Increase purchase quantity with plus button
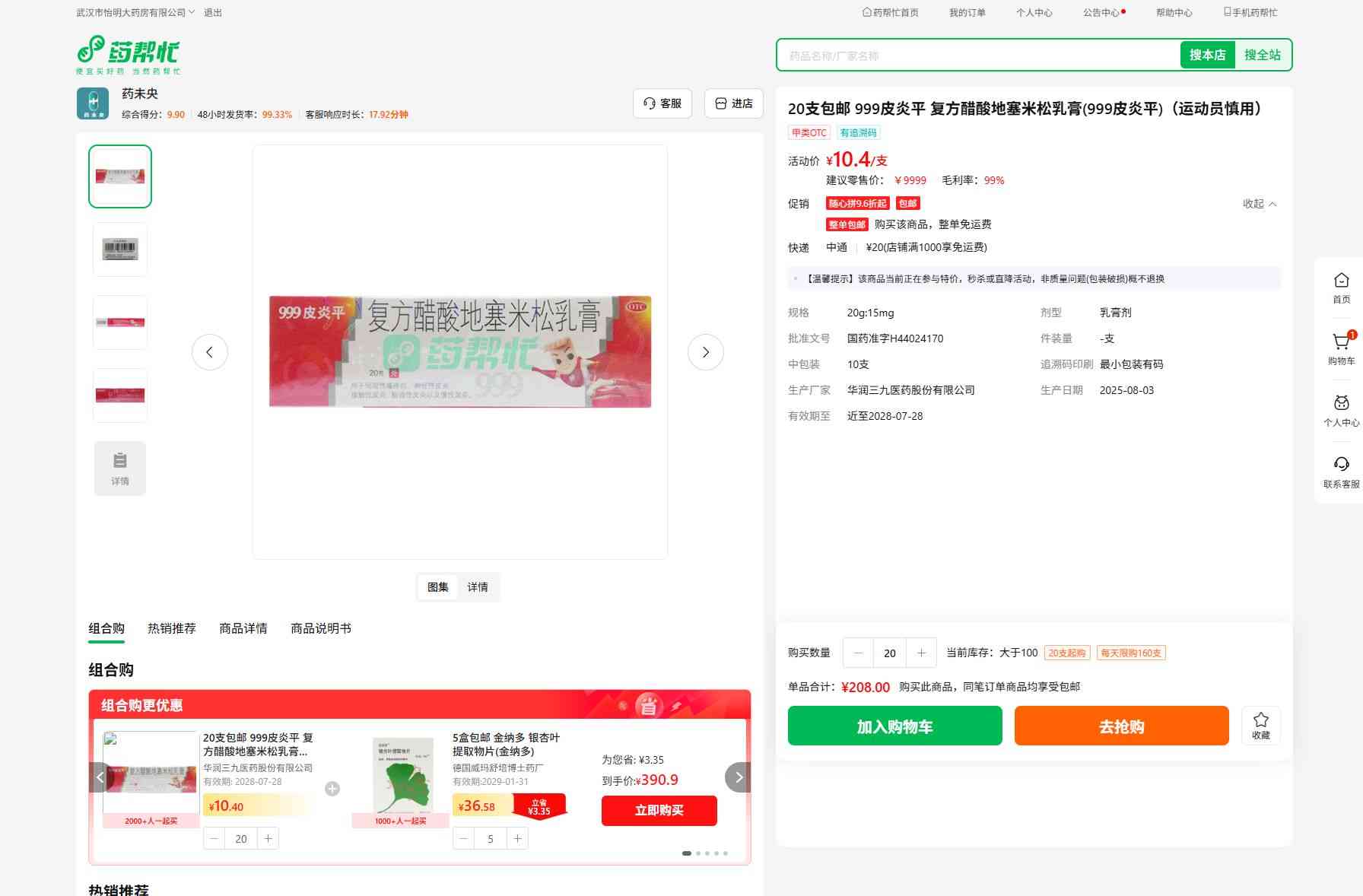The image size is (1363, 896). (x=921, y=653)
